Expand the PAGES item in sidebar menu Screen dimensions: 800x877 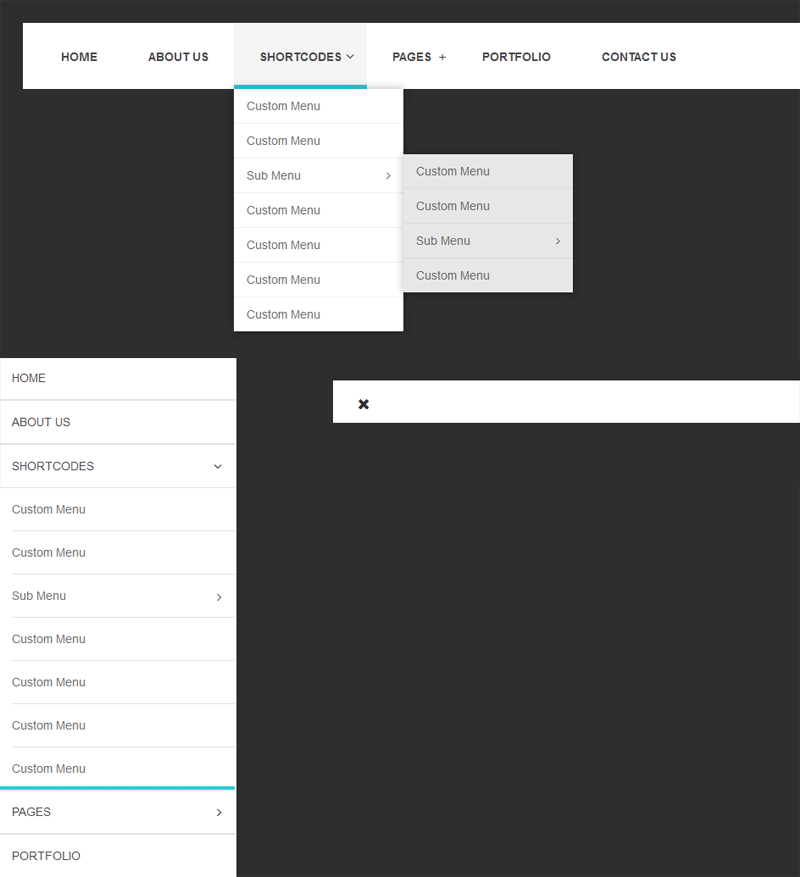point(219,813)
